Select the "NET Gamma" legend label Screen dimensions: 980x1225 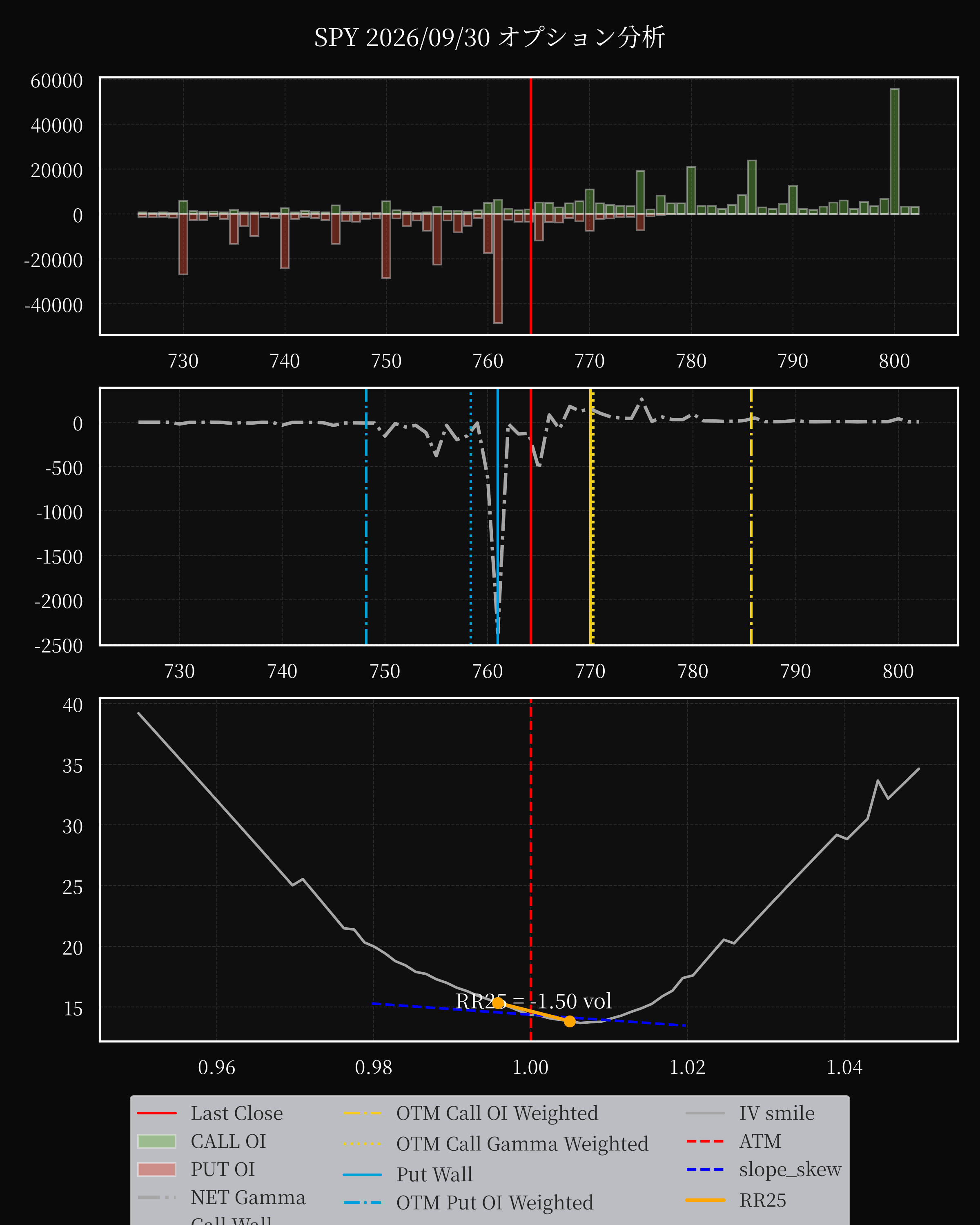248,1197
